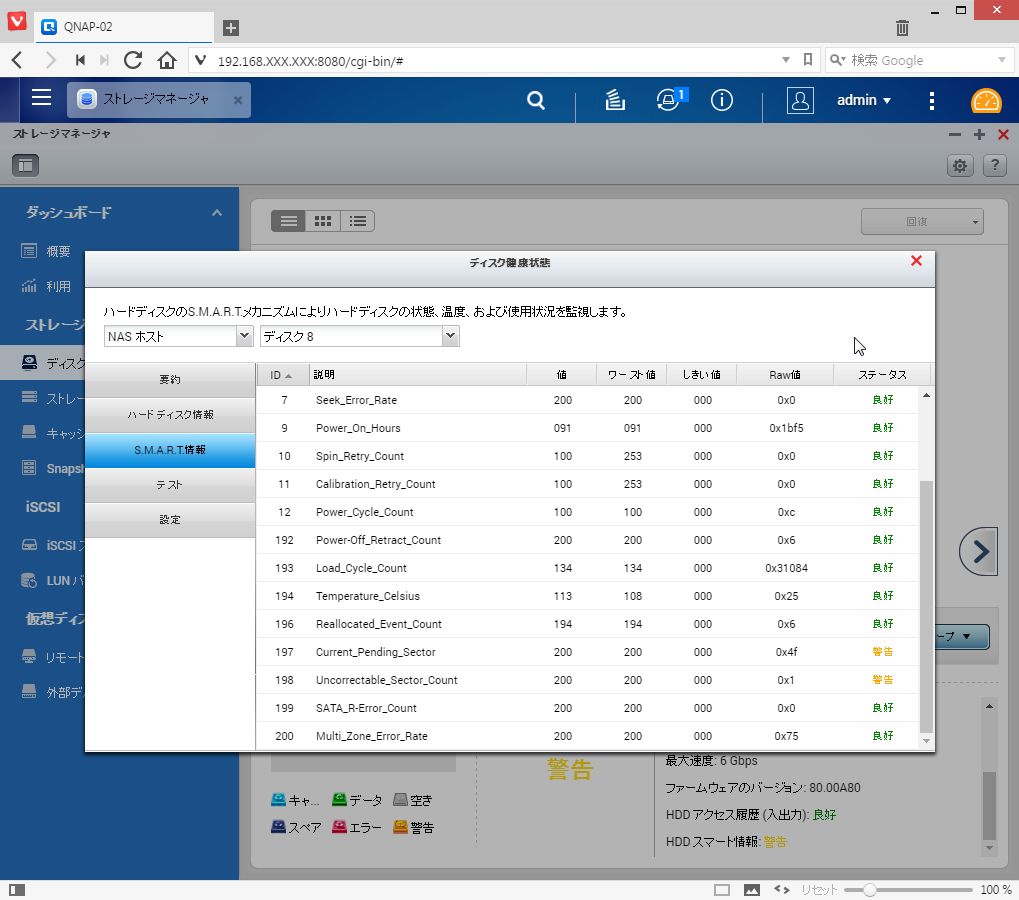Collapse the ダッシュボード sidebar section
This screenshot has height=900, width=1019.
pyautogui.click(x=216, y=212)
